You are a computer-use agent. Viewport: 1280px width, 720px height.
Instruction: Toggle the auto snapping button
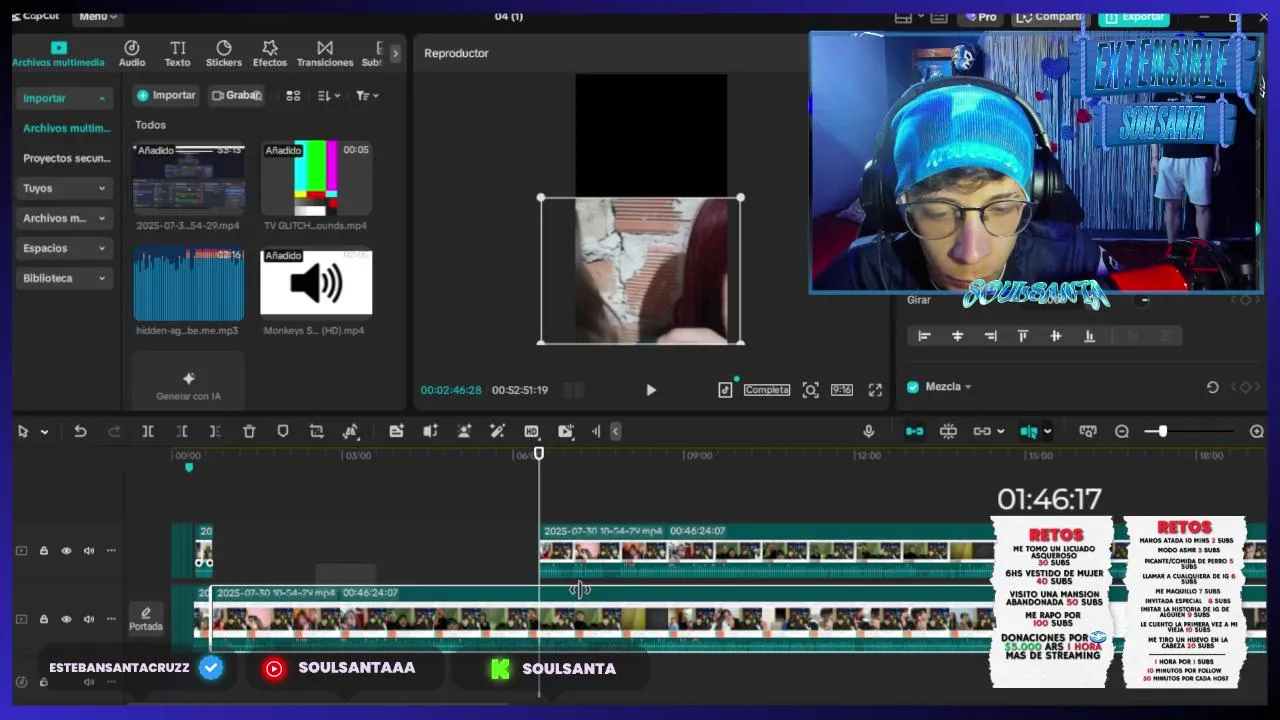pyautogui.click(x=948, y=431)
